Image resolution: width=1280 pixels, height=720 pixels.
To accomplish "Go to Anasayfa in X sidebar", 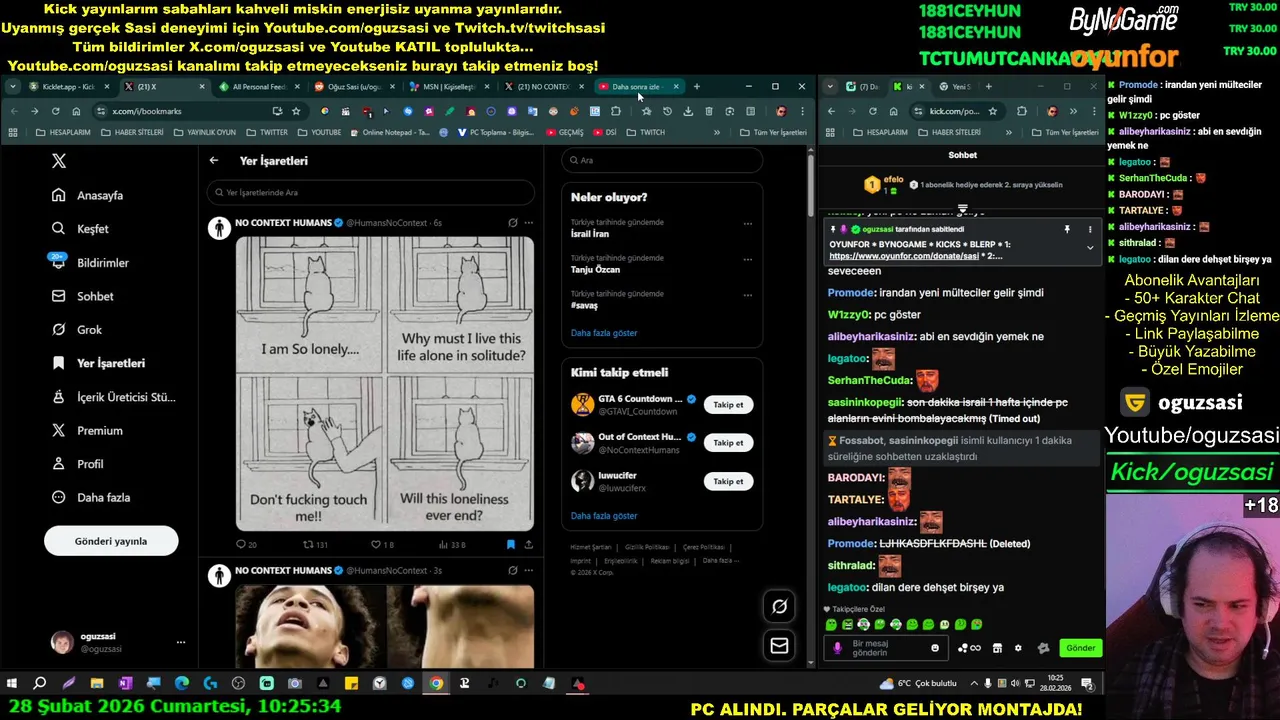I will [89, 195].
